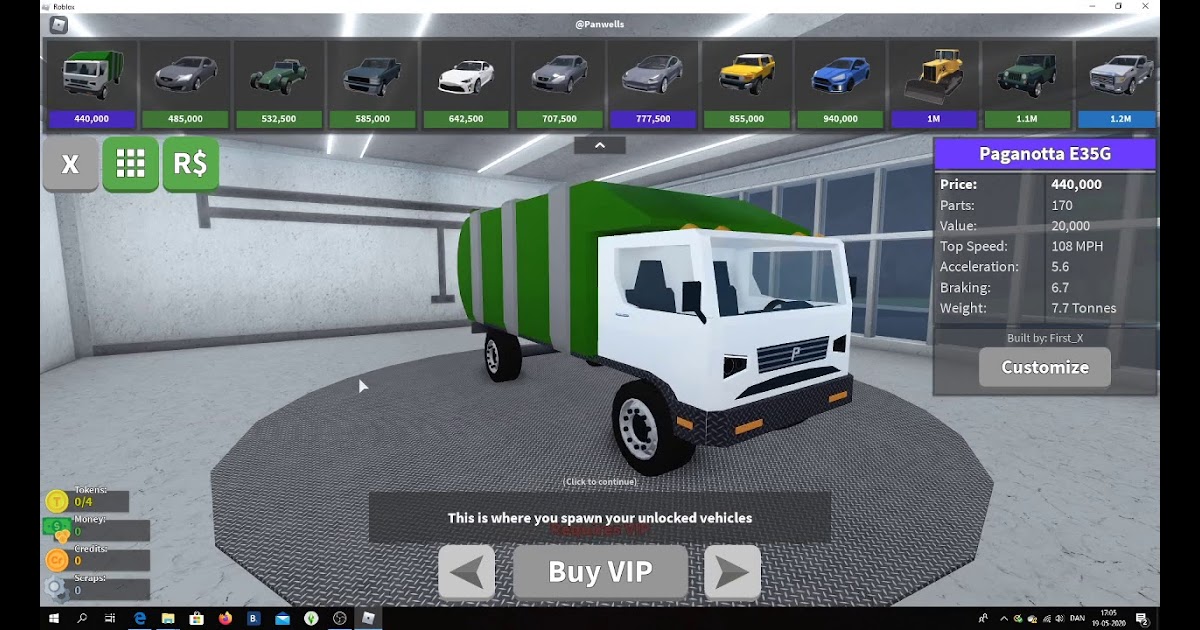Select the silver sedan priced 777,500
This screenshot has width=1200, height=630.
[653, 86]
